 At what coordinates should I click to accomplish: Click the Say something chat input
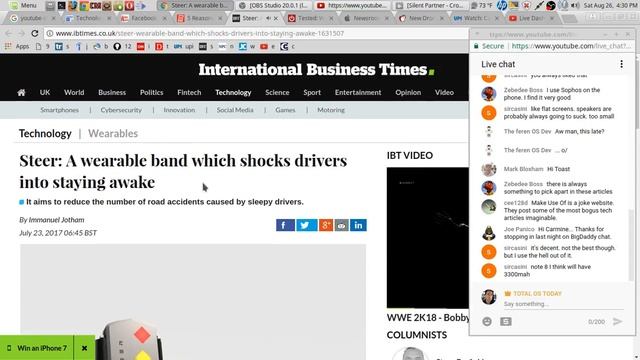coord(563,304)
